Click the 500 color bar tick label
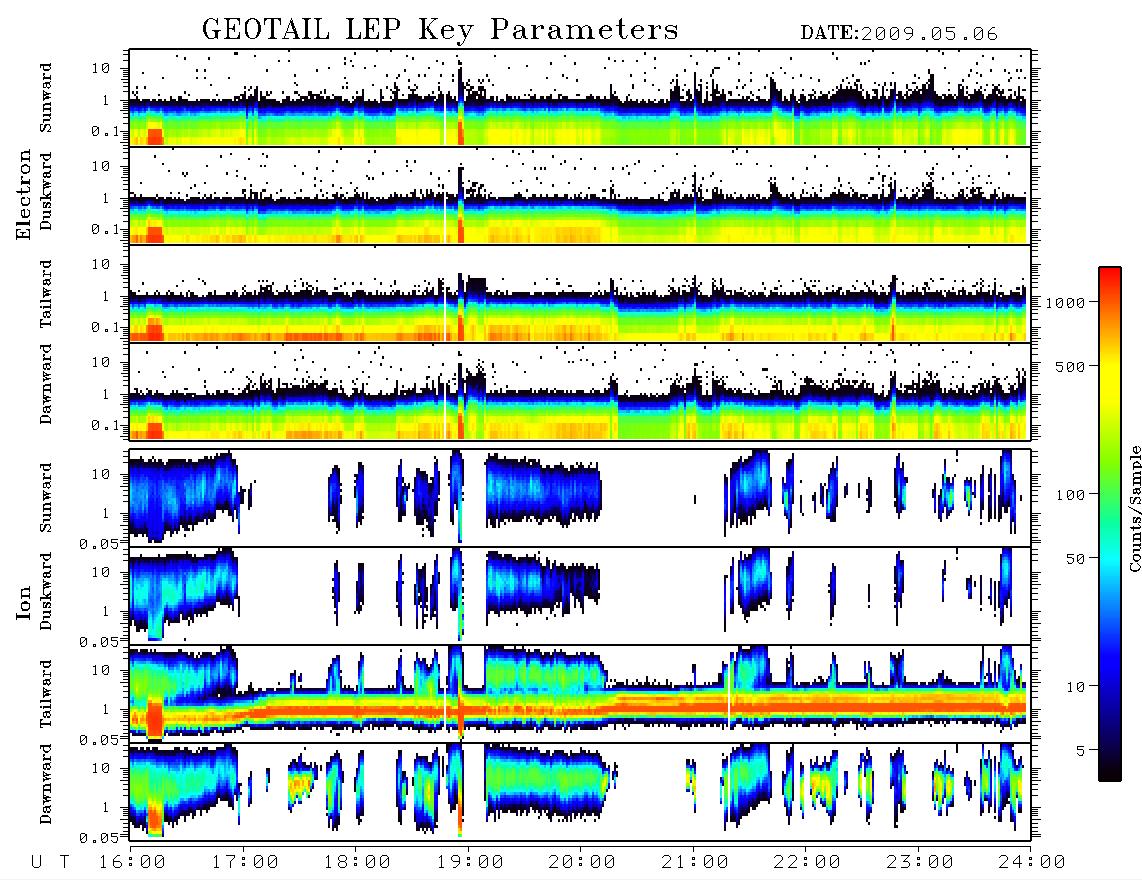Image resolution: width=1142 pixels, height=880 pixels. (x=1071, y=366)
